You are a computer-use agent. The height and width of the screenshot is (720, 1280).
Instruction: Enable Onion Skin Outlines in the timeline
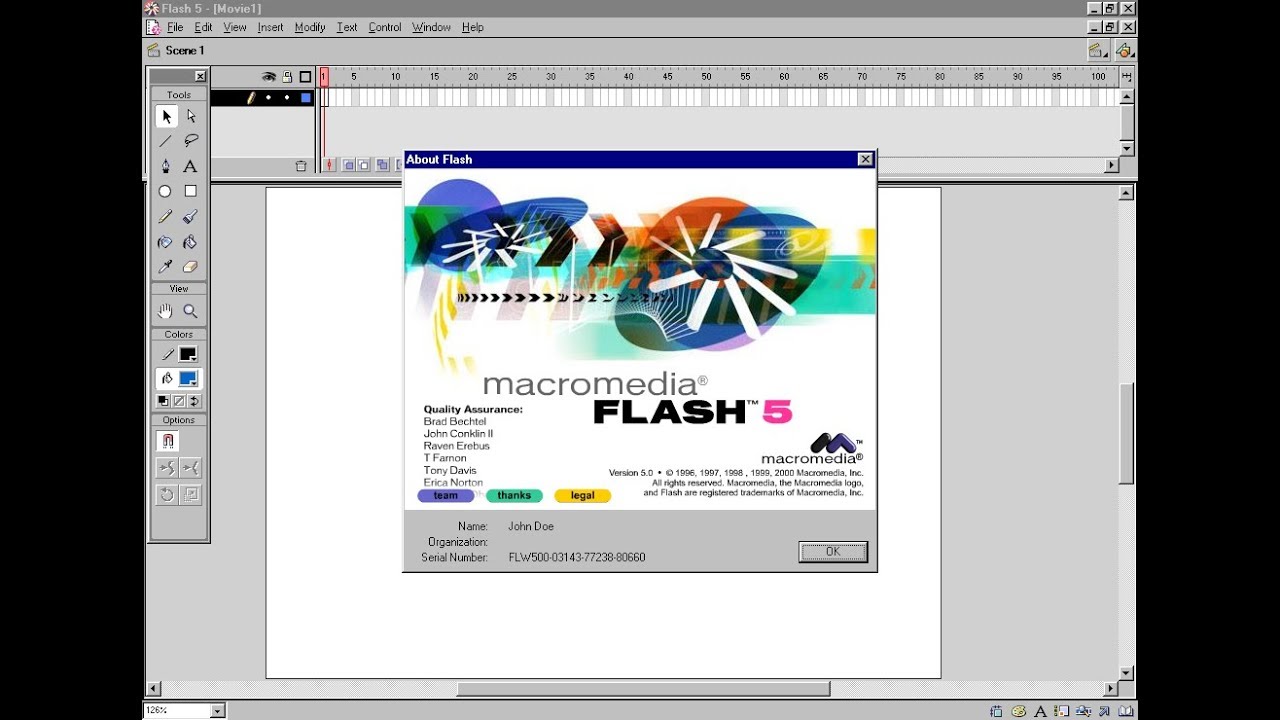click(x=365, y=165)
